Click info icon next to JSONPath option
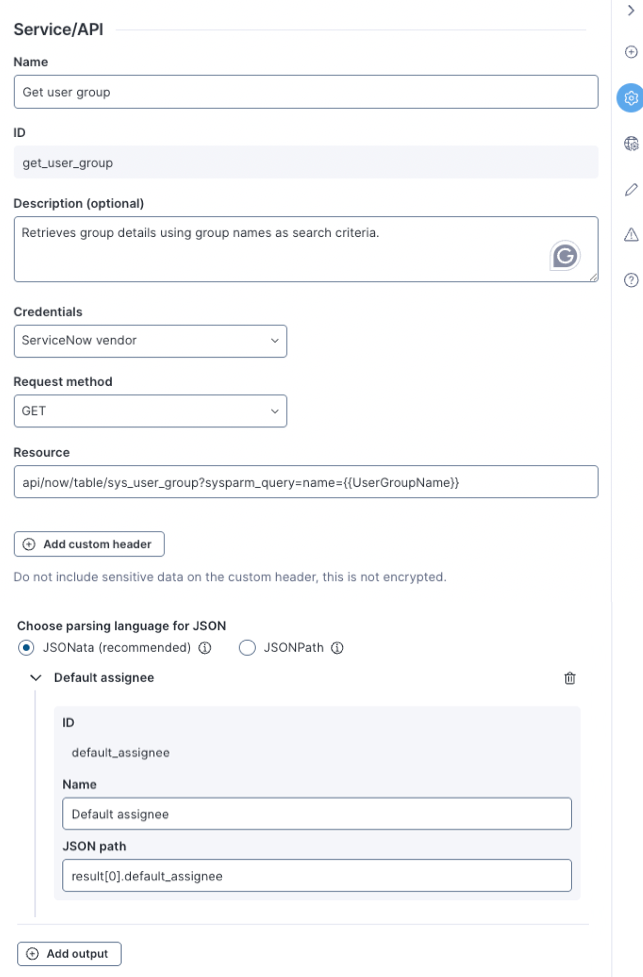643x977 pixels. [x=337, y=647]
